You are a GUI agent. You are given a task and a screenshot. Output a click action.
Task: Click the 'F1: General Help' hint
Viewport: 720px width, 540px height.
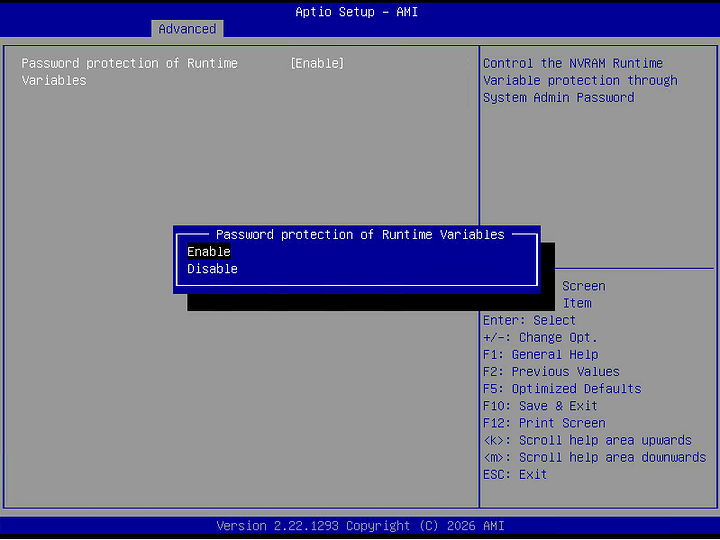coord(540,354)
